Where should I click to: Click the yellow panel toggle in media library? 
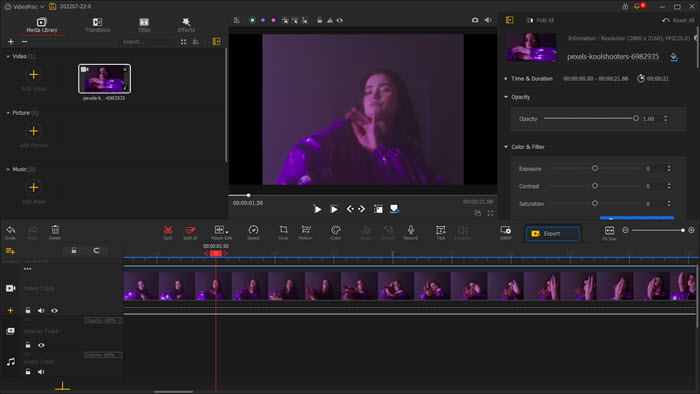click(217, 41)
